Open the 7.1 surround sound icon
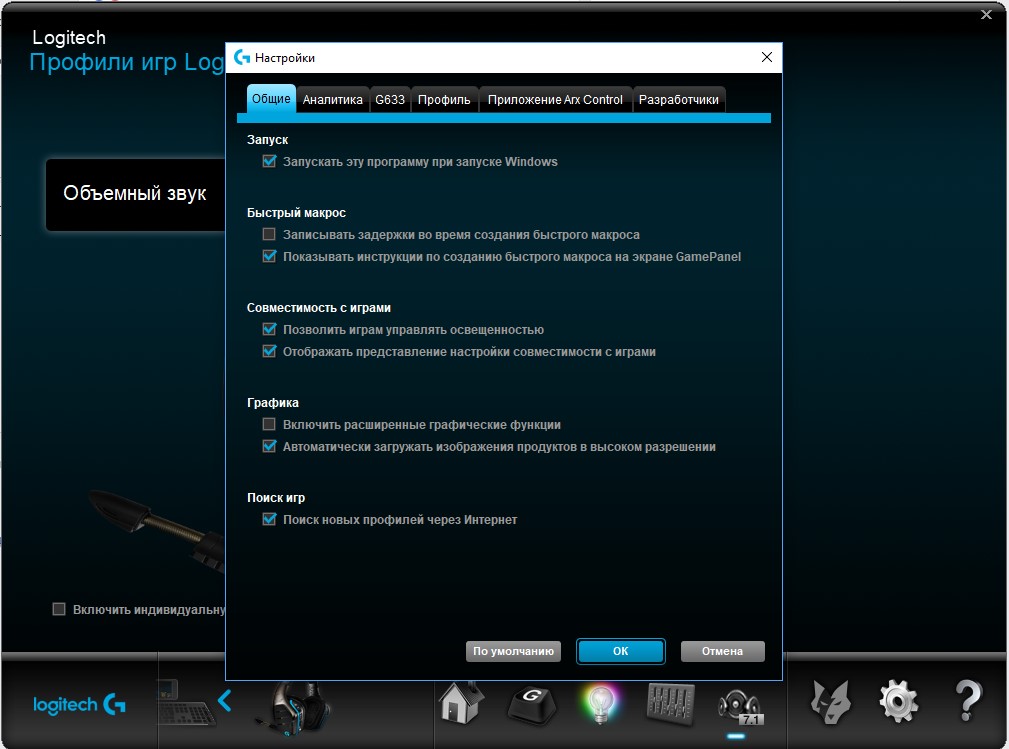Viewport: 1009px width, 749px height. [x=739, y=707]
